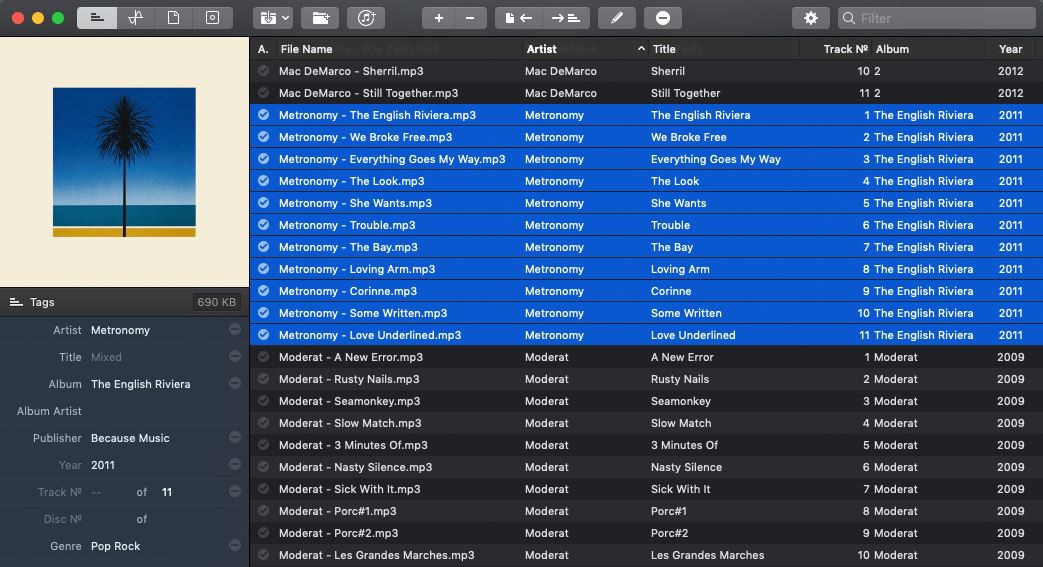Toggle checkmark for Metronomy - We Broke Free.mp3
1043x567 pixels.
(263, 136)
